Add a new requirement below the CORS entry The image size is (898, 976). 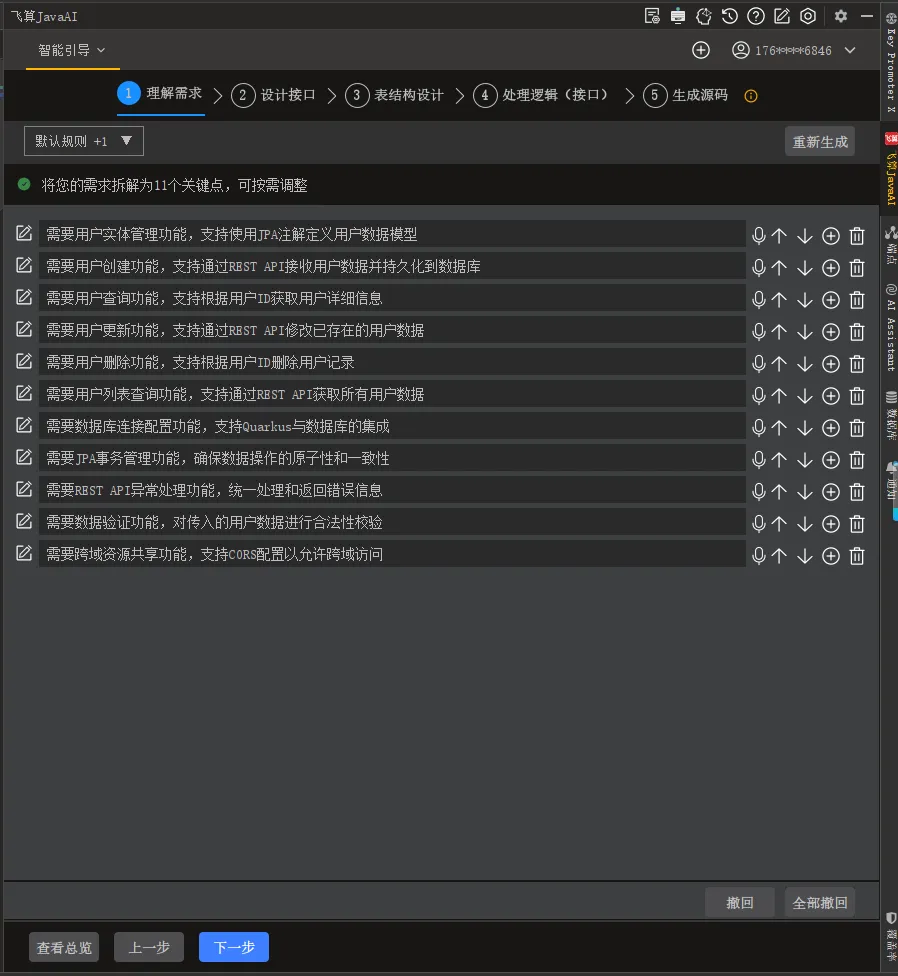pos(830,556)
